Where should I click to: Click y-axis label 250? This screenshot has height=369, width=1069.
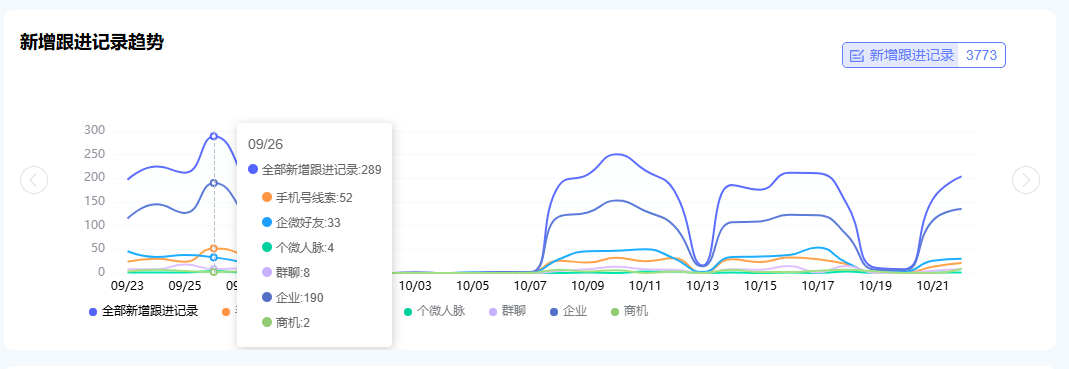tap(94, 154)
